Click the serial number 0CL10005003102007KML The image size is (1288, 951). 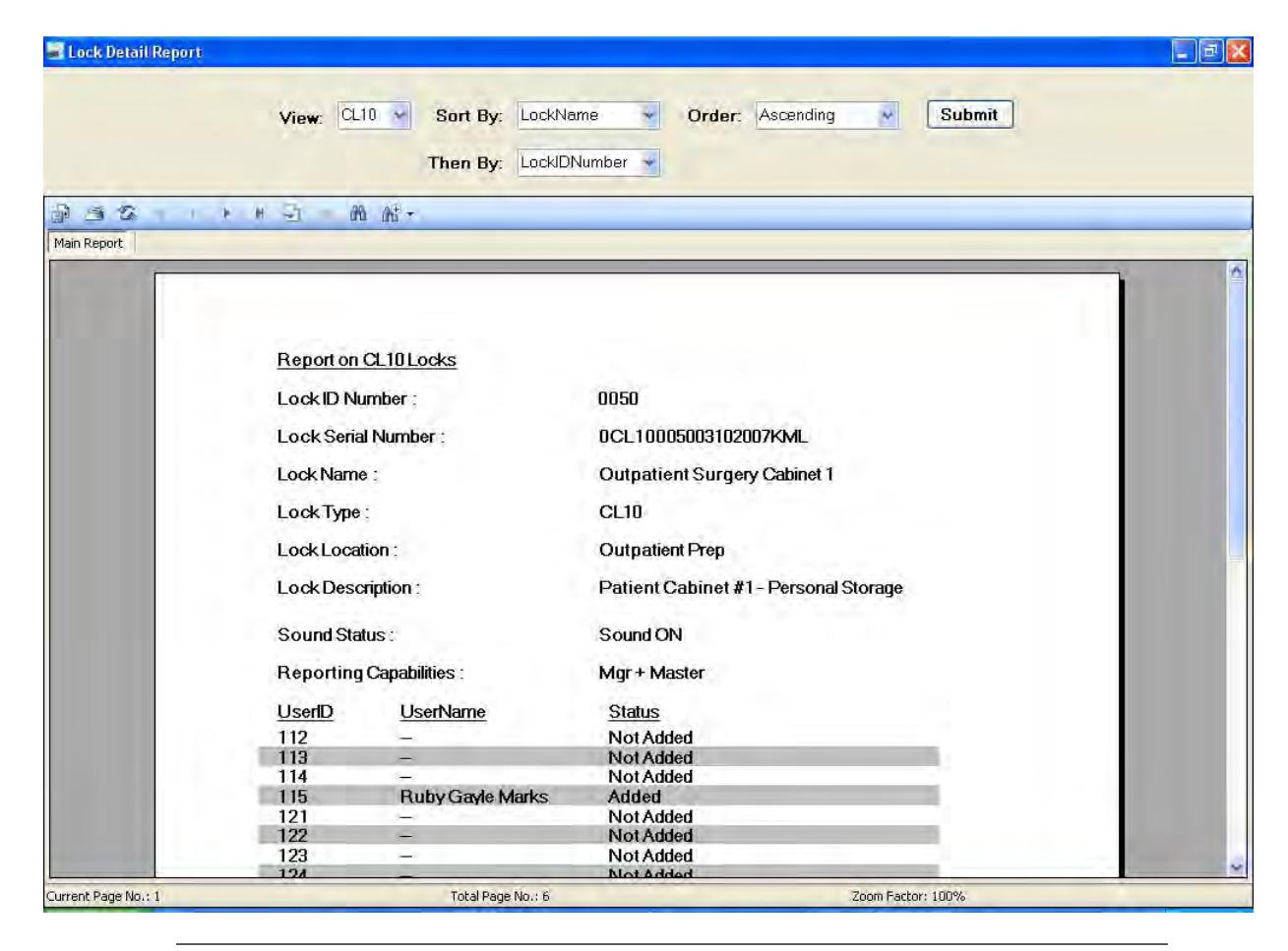point(704,436)
